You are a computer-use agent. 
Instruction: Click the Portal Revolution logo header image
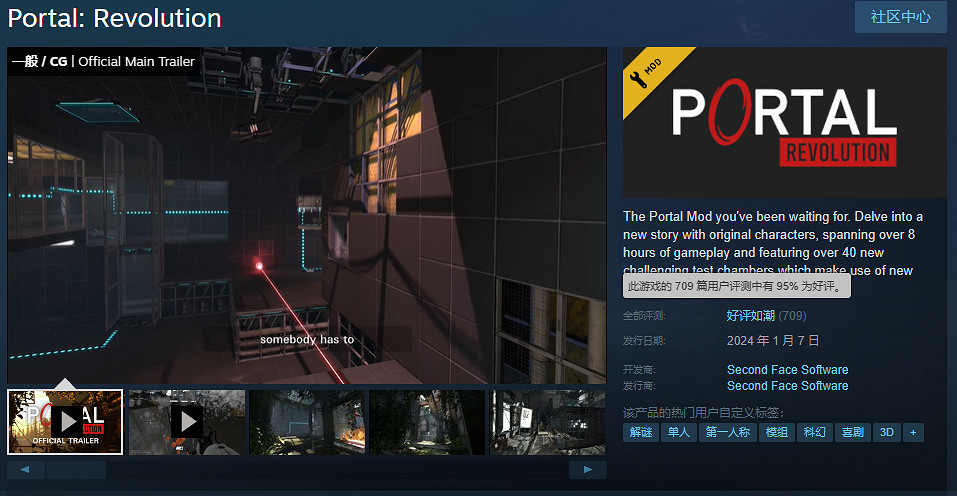(784, 122)
